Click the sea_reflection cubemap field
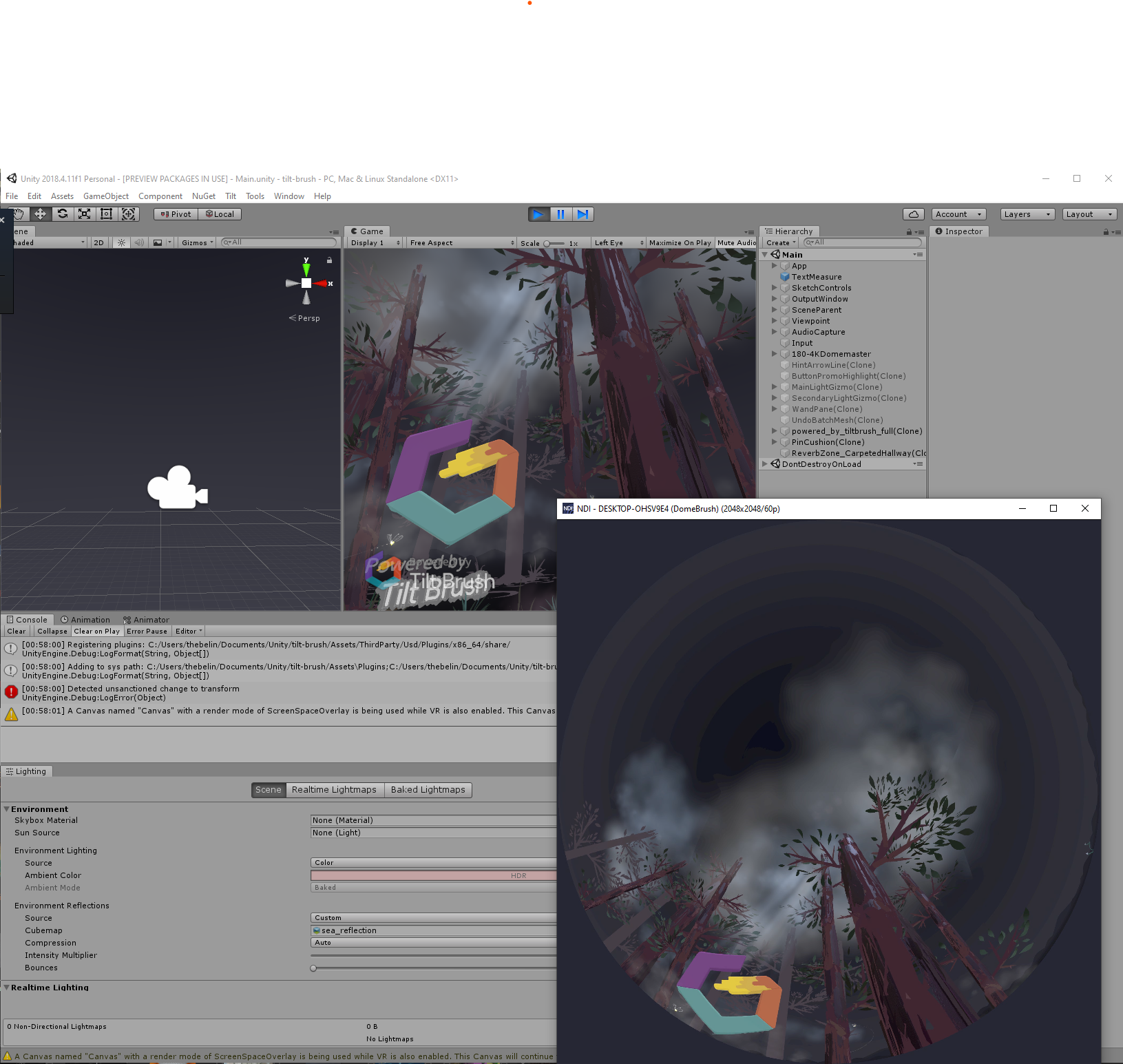Screen dimensions: 1123x1064 (x=434, y=930)
